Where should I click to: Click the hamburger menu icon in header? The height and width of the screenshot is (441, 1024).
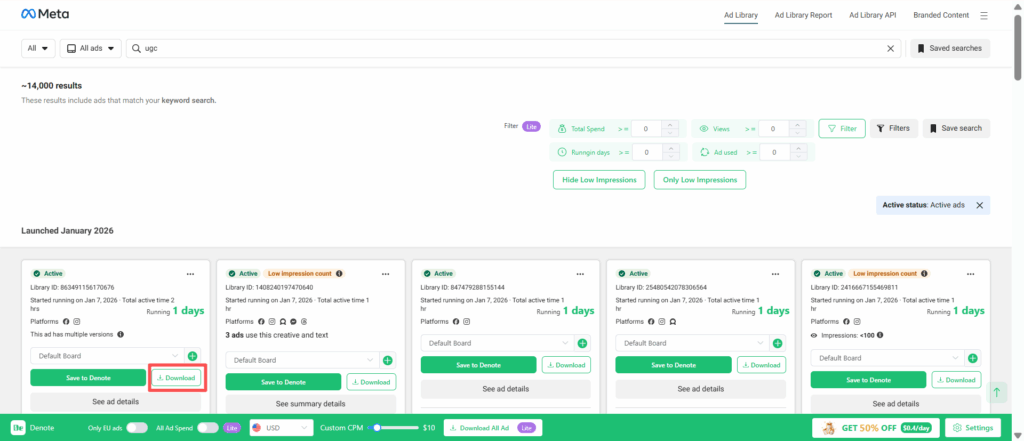tap(984, 15)
